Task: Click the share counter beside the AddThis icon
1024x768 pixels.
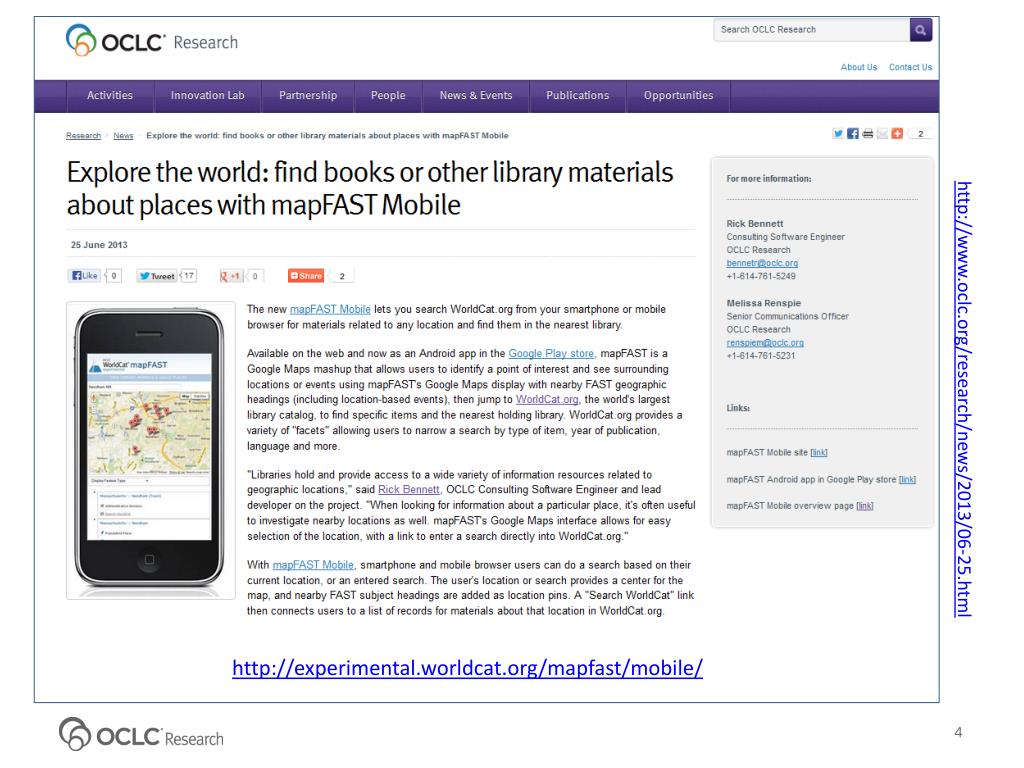Action: 920,134
